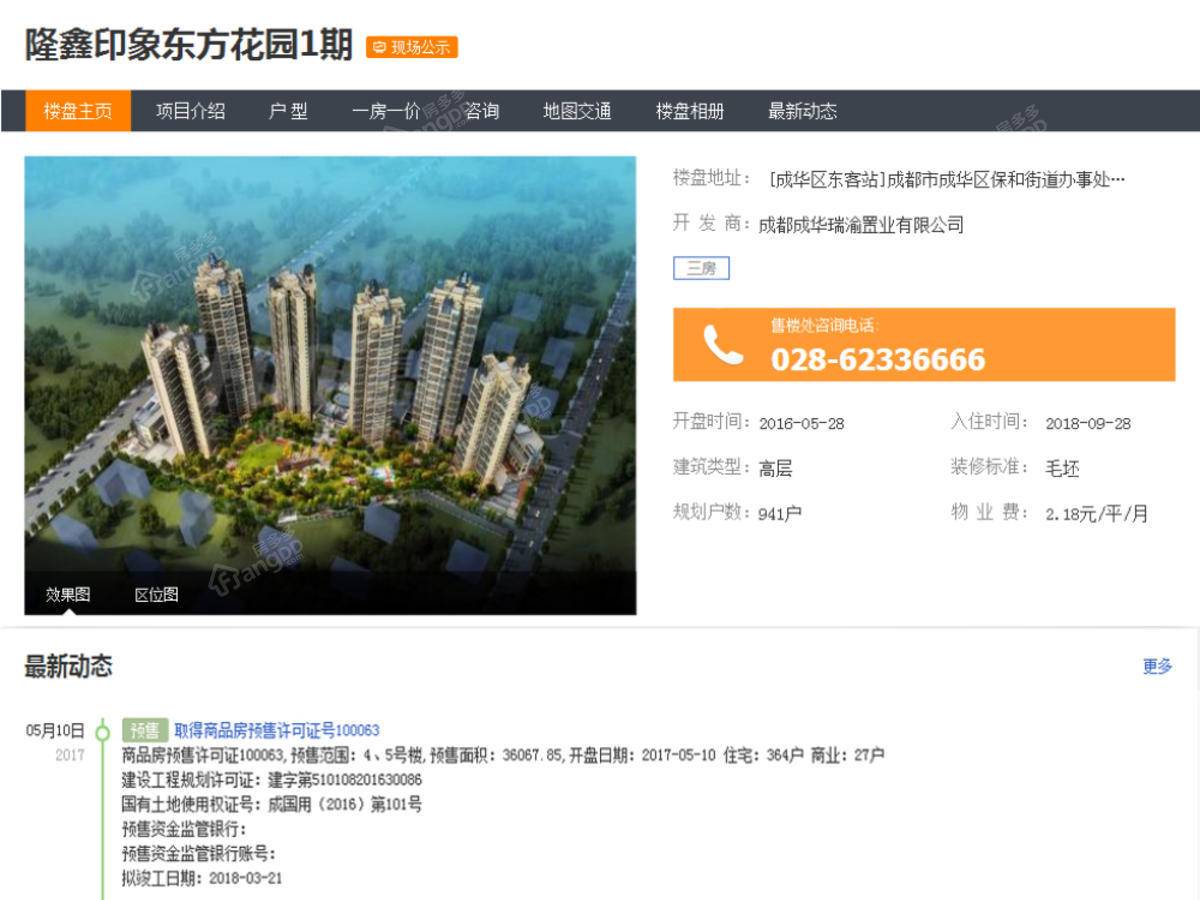Image resolution: width=1200 pixels, height=900 pixels.
Task: Switch image to 区位图
Action: pos(157,594)
